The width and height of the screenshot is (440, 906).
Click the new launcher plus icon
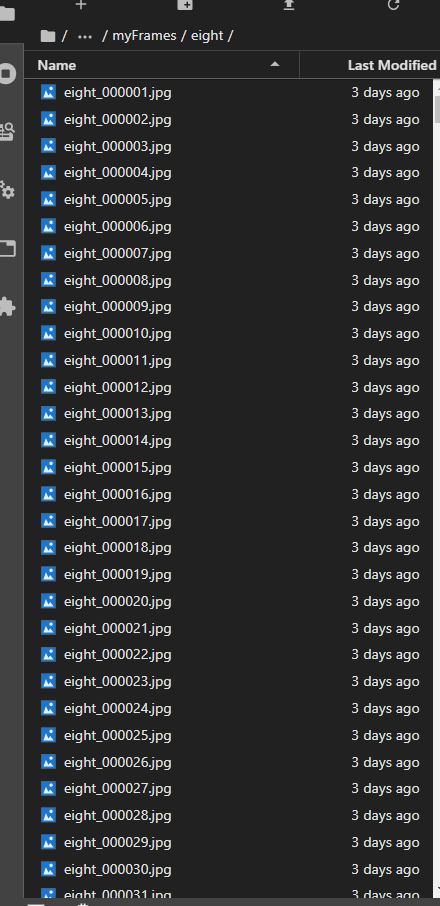click(x=81, y=5)
